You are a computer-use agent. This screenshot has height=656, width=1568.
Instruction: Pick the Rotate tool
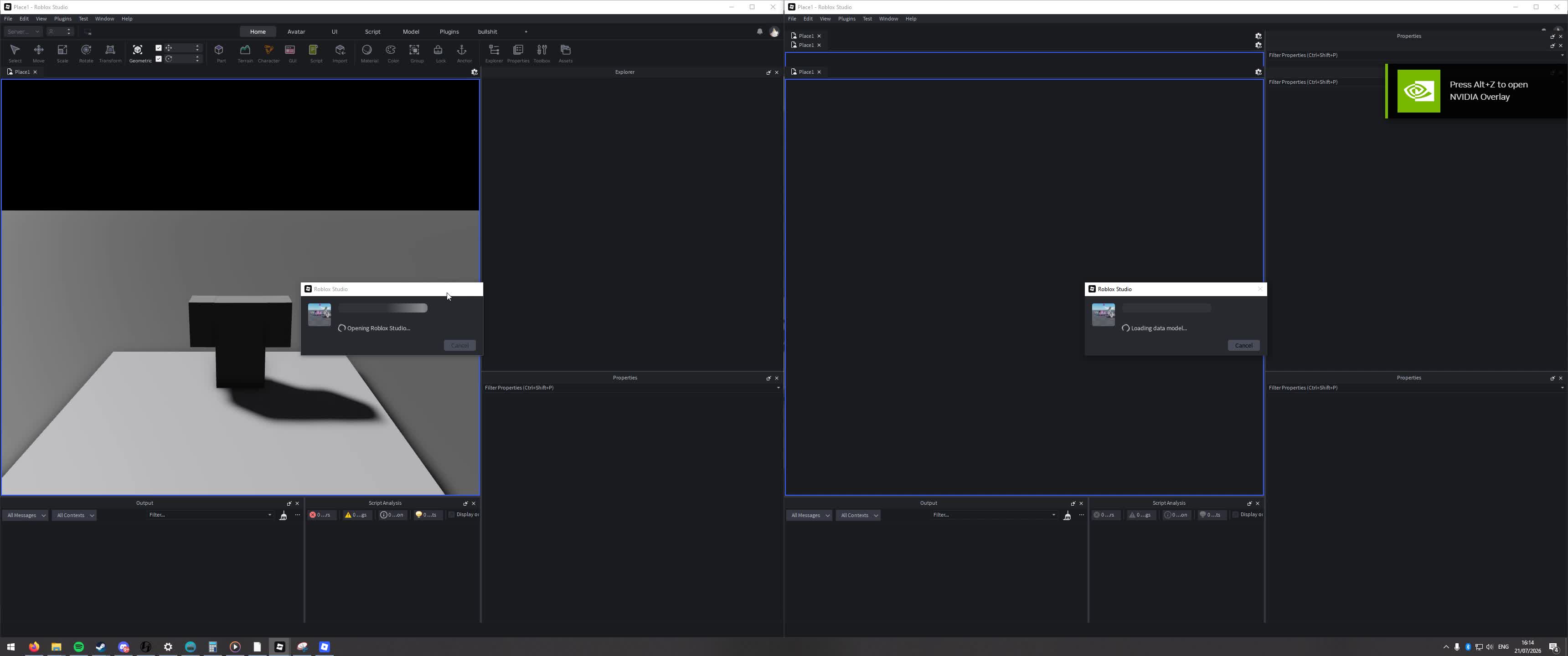86,53
